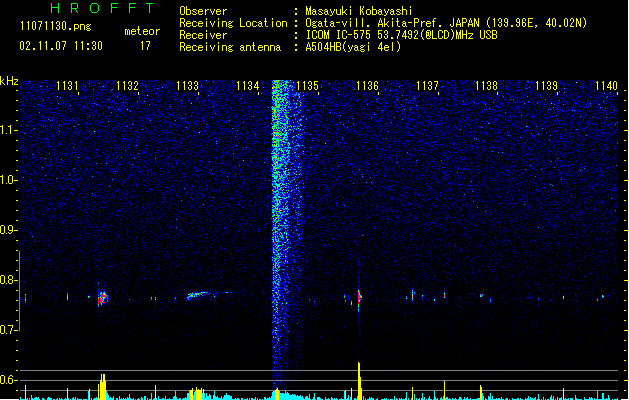Click the small echo near 1138
This screenshot has height=400, width=629.
(x=482, y=296)
